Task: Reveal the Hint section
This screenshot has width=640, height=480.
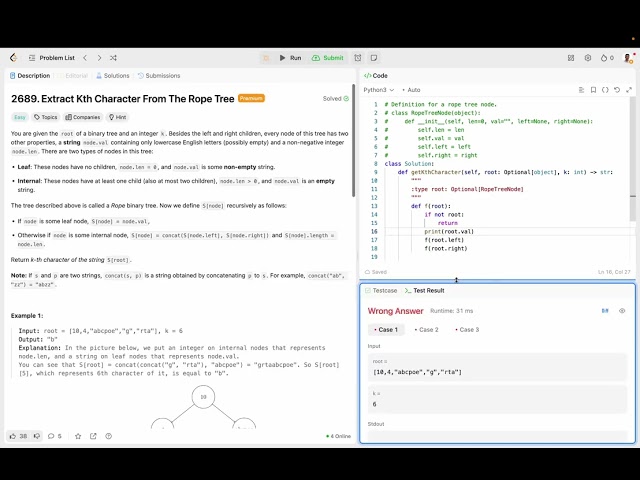Action: [118, 117]
